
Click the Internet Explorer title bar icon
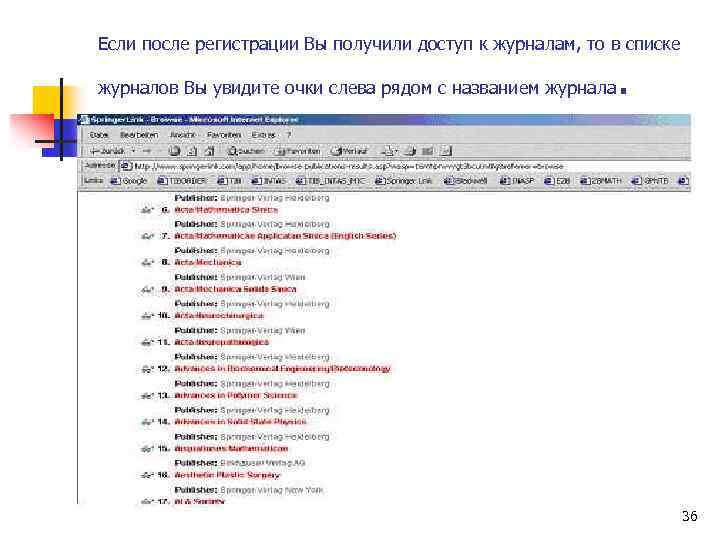click(84, 120)
